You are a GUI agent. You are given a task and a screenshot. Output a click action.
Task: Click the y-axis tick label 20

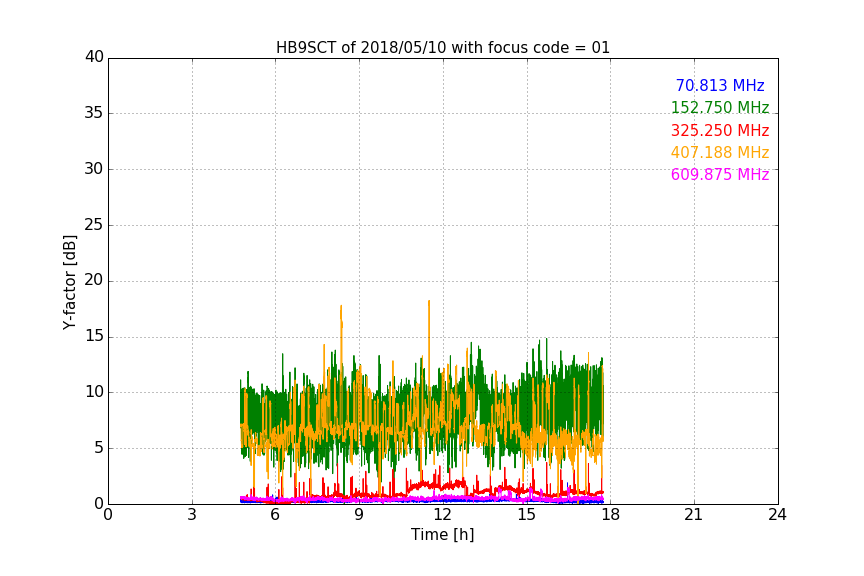[94, 280]
